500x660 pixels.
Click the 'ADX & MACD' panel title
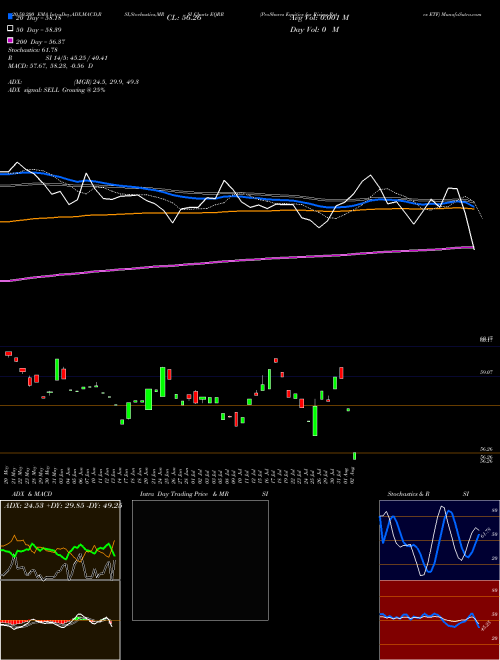pyautogui.click(x=32, y=494)
